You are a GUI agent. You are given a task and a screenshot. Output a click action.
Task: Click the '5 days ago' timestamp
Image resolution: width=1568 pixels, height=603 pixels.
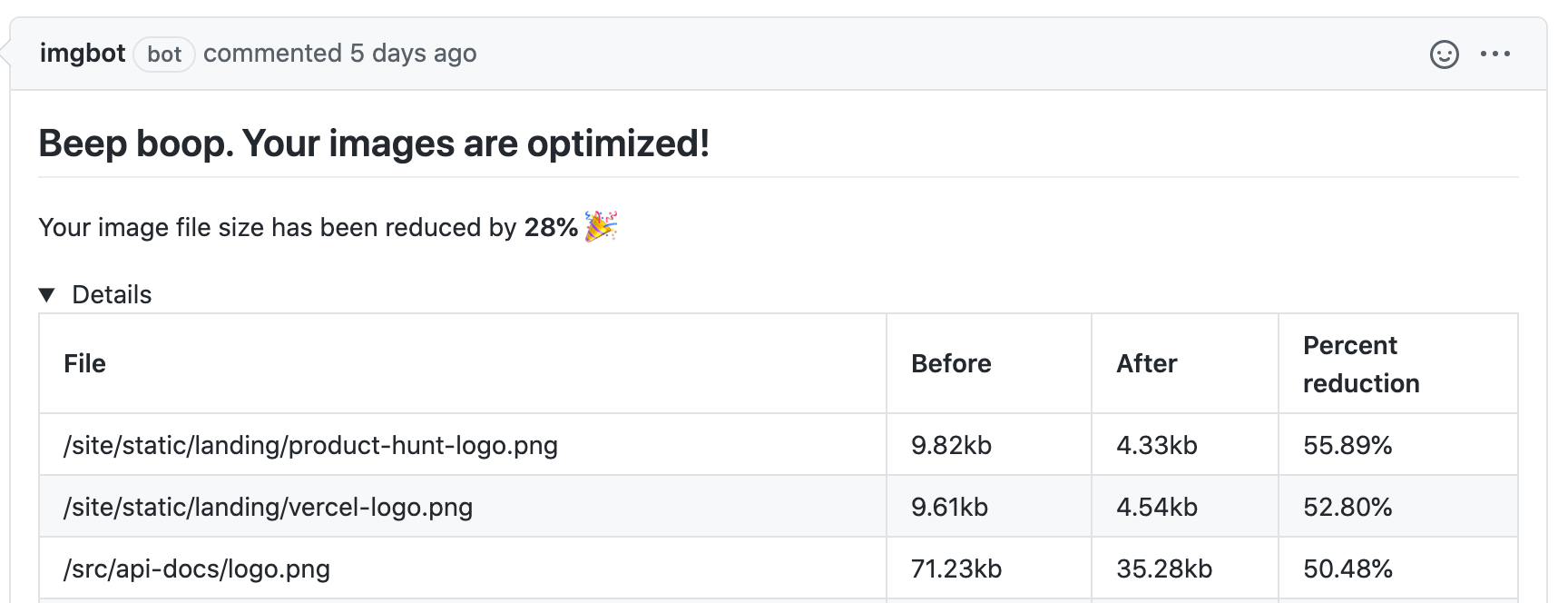coord(413,54)
